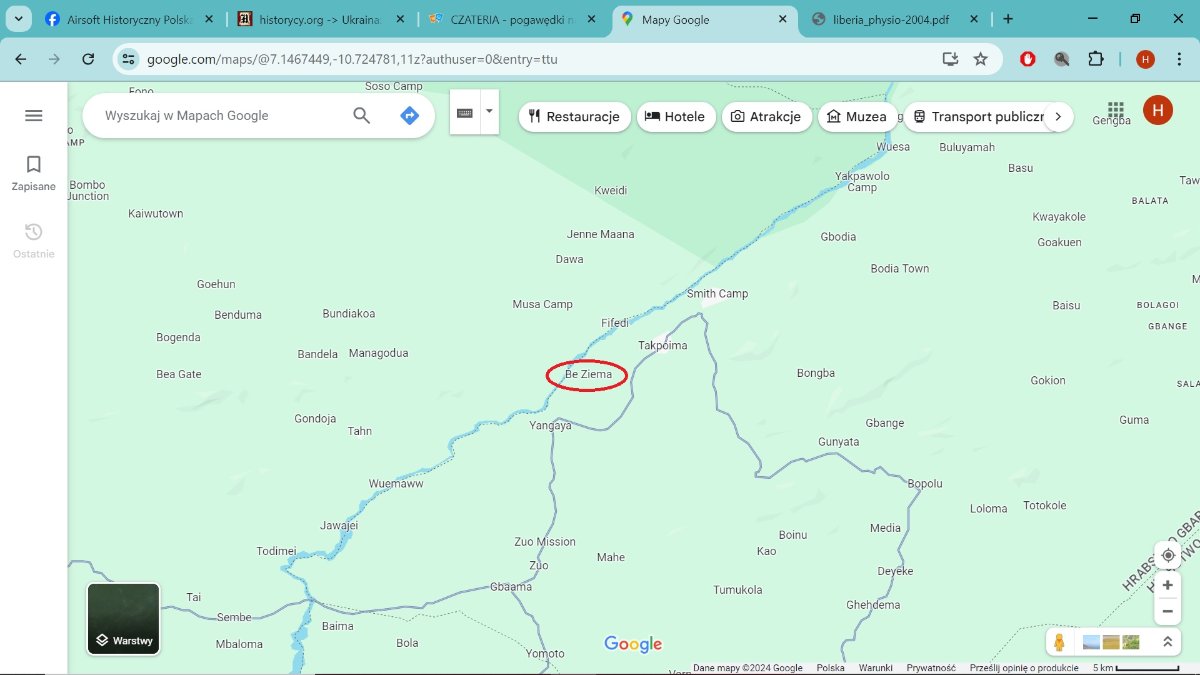Image resolution: width=1200 pixels, height=675 pixels.
Task: Open recent places (Ostatnie)
Action: tap(33, 240)
